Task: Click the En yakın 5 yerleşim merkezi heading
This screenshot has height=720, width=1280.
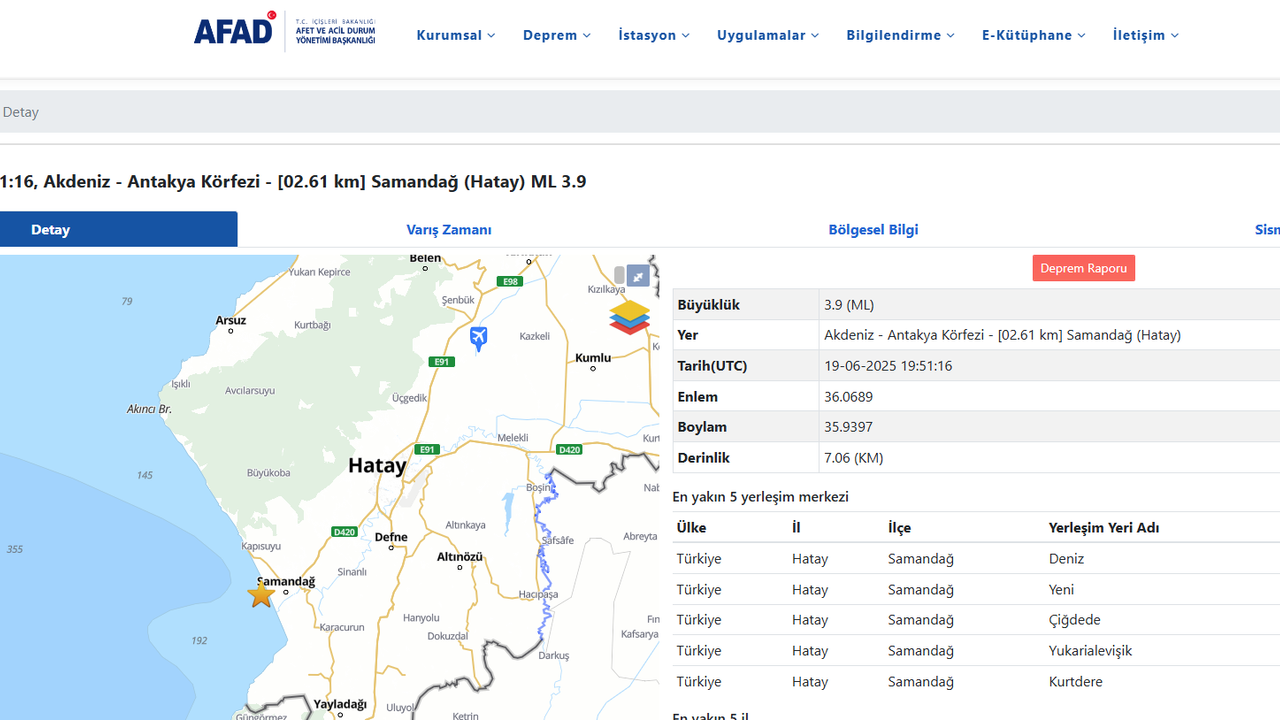Action: 760,497
